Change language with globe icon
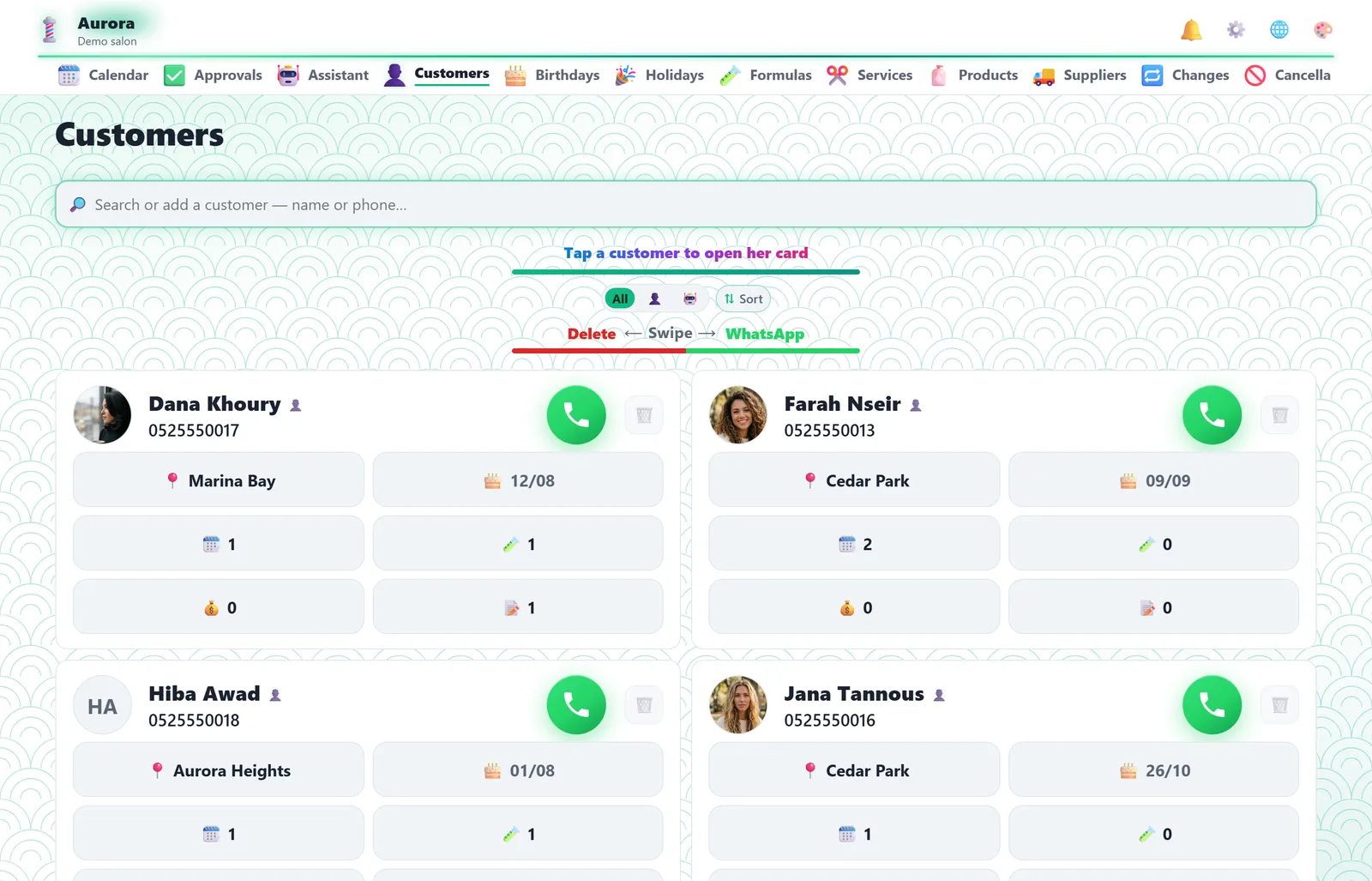Image resolution: width=1372 pixels, height=881 pixels. click(x=1279, y=30)
